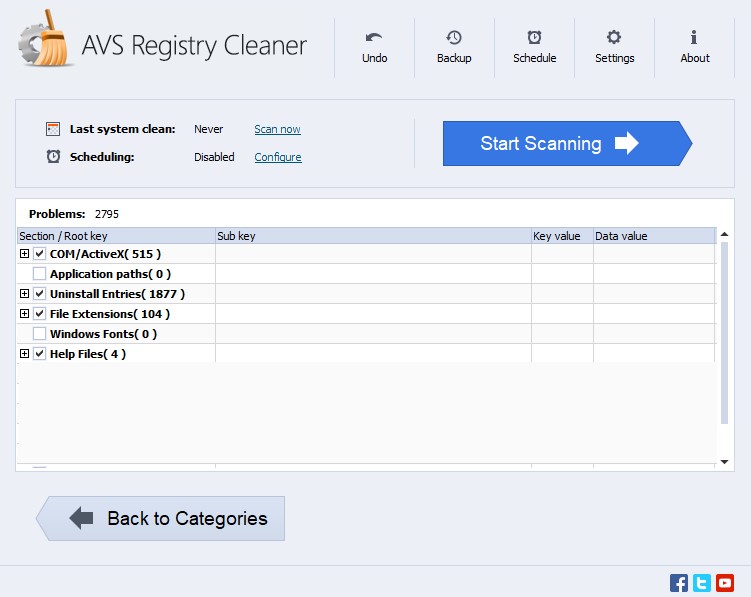Expand the COM/ActiveX section
Image resolution: width=751 pixels, height=597 pixels.
24,253
